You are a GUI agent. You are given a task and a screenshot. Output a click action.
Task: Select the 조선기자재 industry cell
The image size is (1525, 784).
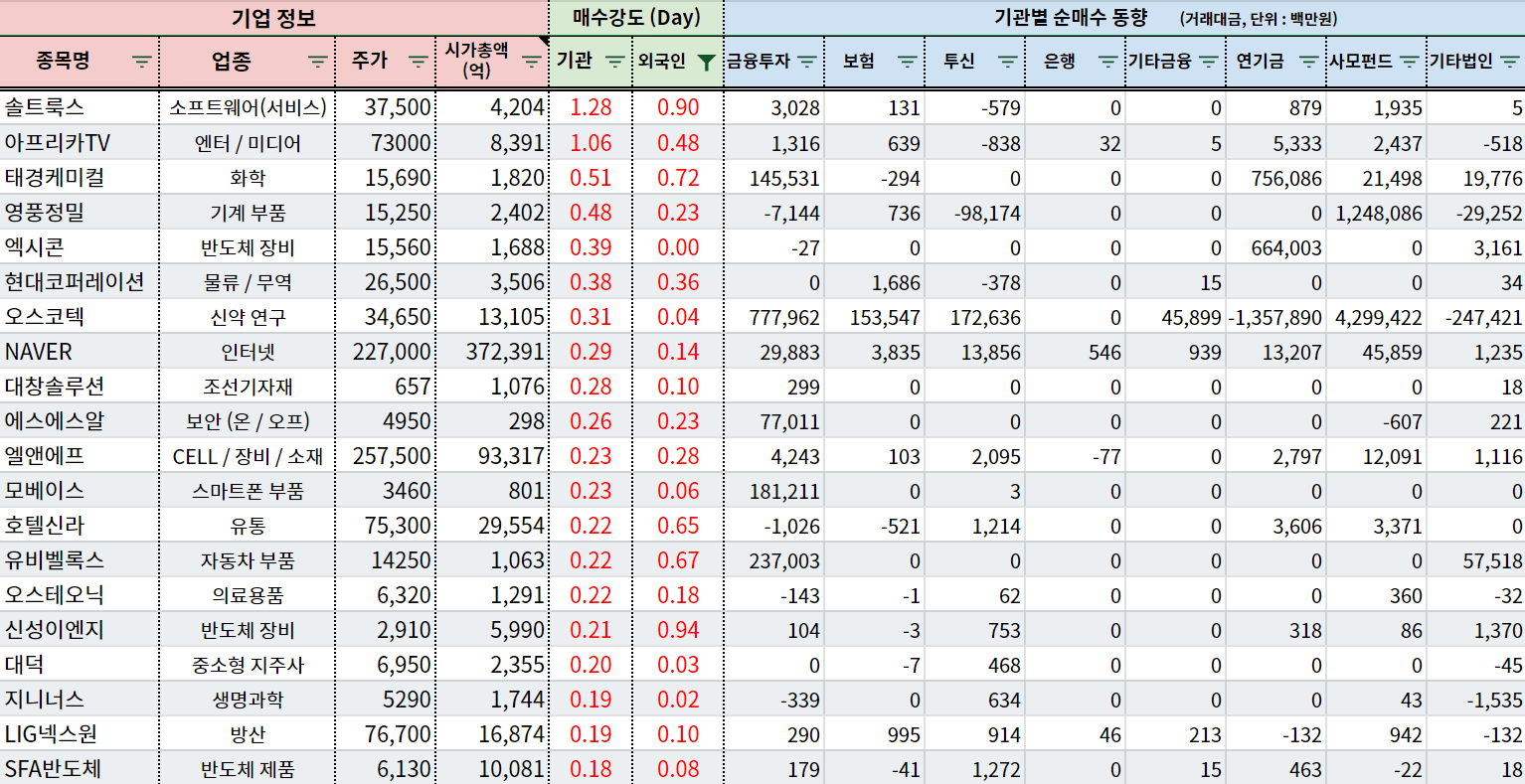point(248,386)
